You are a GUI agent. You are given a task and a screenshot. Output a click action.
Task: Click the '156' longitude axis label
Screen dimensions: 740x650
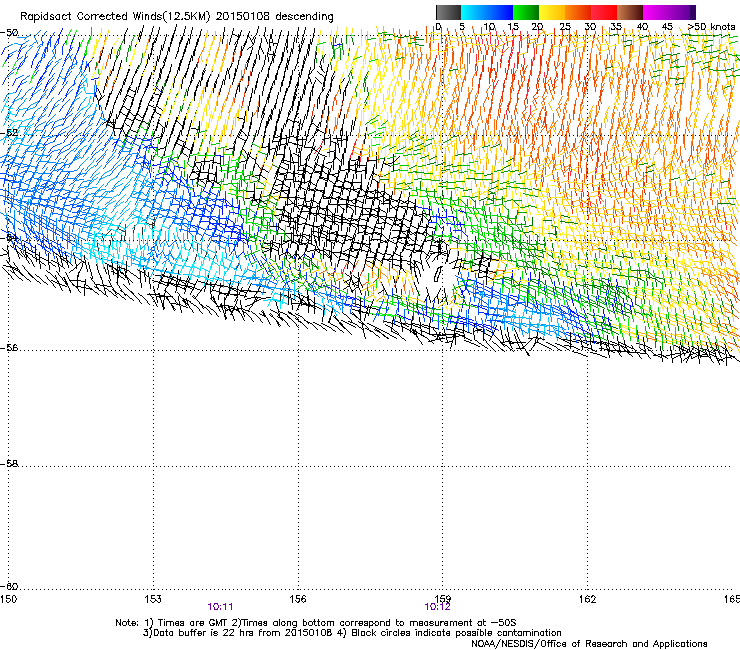coord(298,599)
